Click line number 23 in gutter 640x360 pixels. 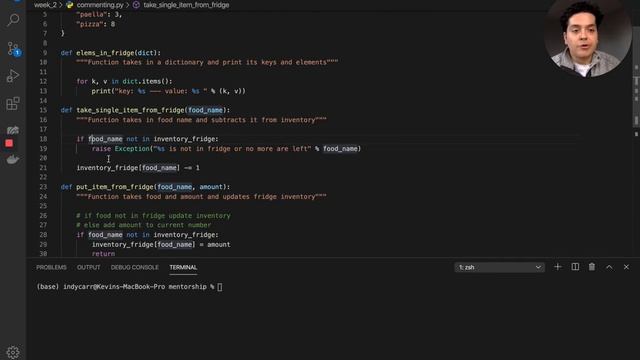coord(44,187)
